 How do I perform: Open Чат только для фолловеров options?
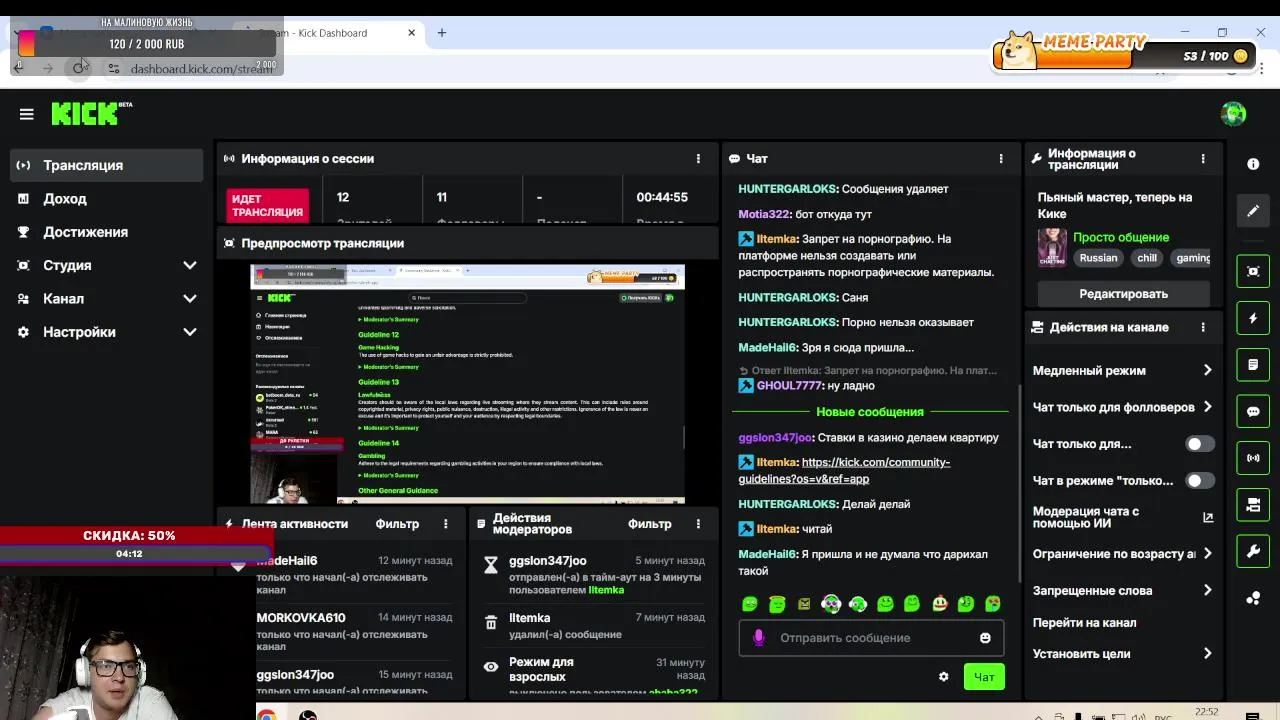click(x=1122, y=407)
